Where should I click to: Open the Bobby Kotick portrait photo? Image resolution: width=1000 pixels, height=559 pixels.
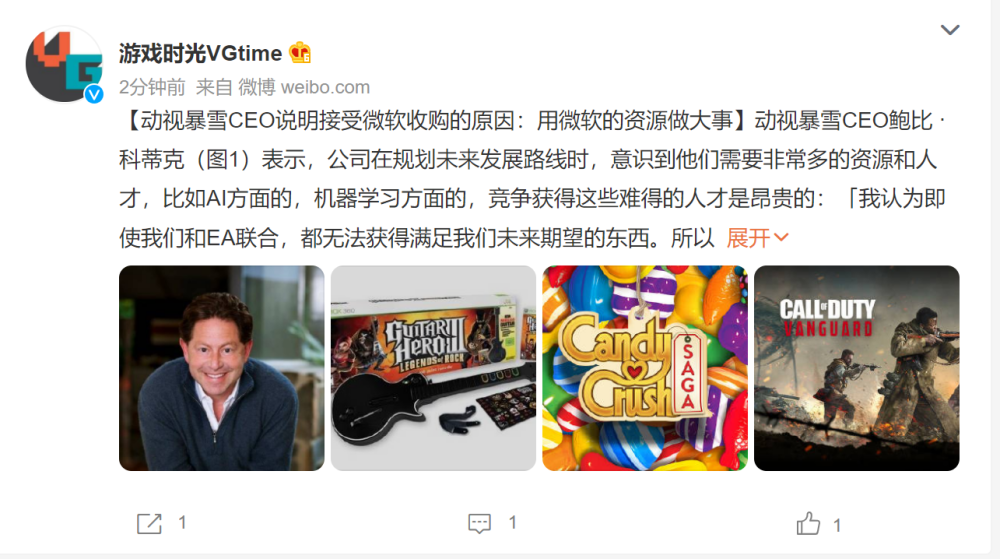pos(221,368)
